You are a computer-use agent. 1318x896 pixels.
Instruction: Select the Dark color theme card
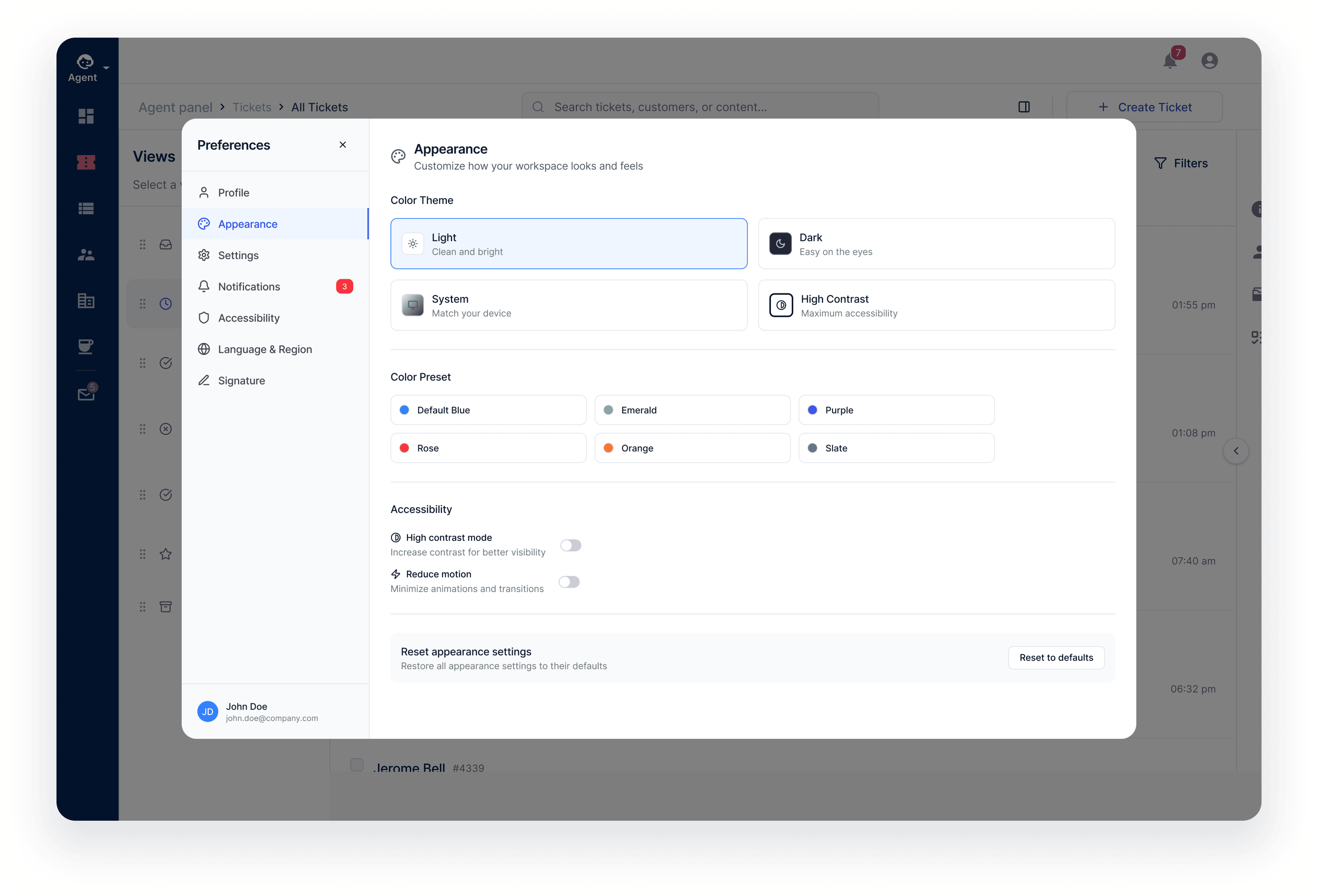[936, 244]
